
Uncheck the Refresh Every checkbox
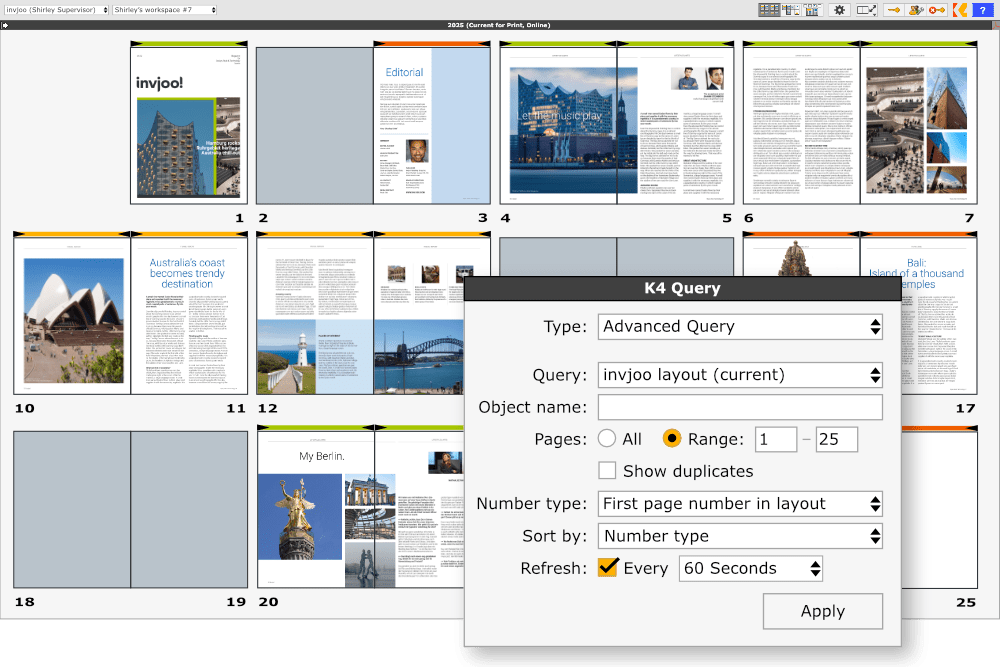click(x=608, y=568)
